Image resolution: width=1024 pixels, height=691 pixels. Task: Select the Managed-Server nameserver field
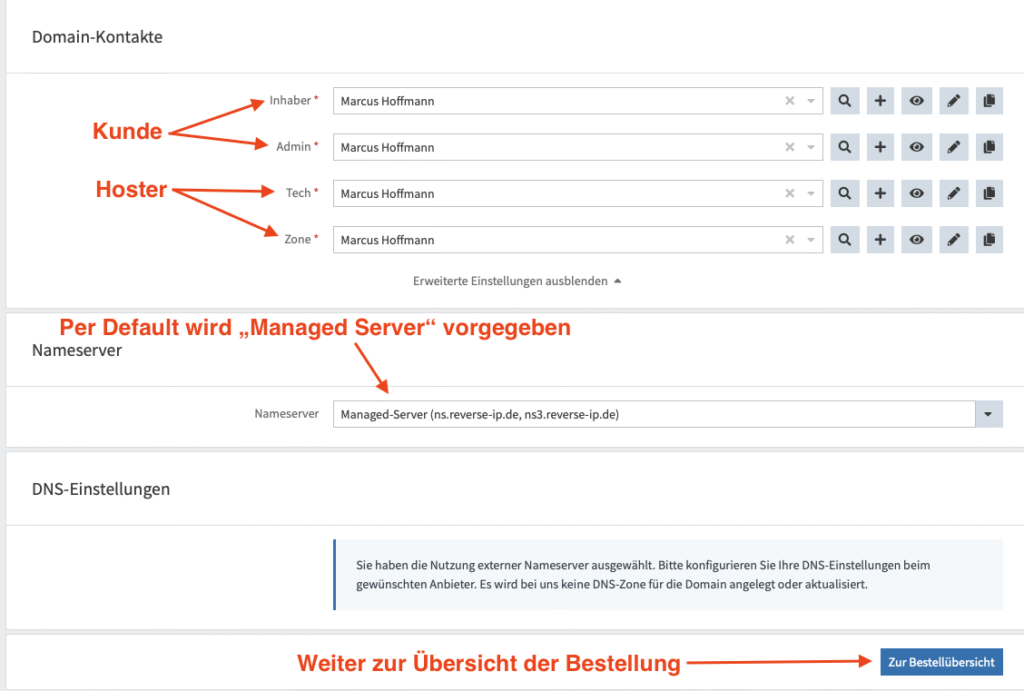pos(650,414)
